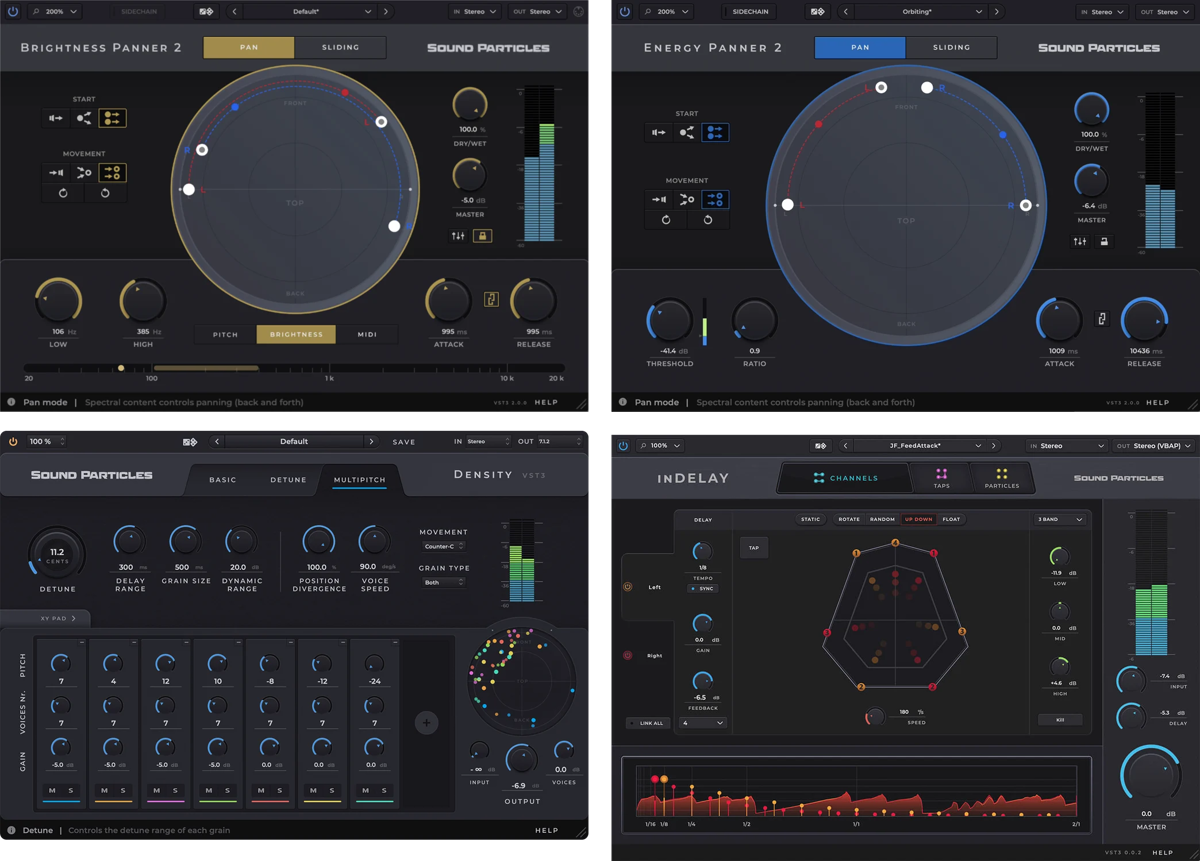The width and height of the screenshot is (1200, 861).
Task: Open the BASIC tab in Density
Action: pos(223,480)
